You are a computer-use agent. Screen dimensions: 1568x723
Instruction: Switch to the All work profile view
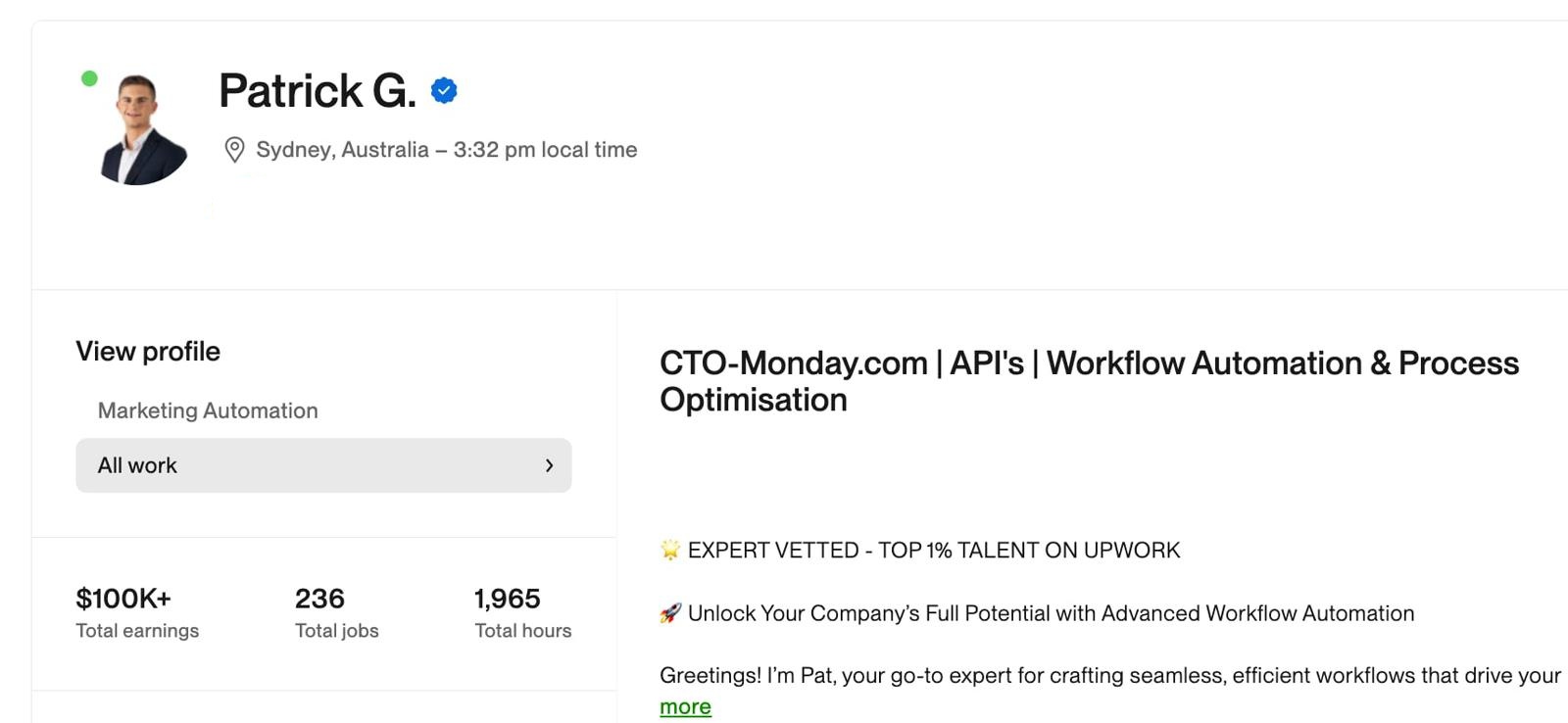pos(136,465)
